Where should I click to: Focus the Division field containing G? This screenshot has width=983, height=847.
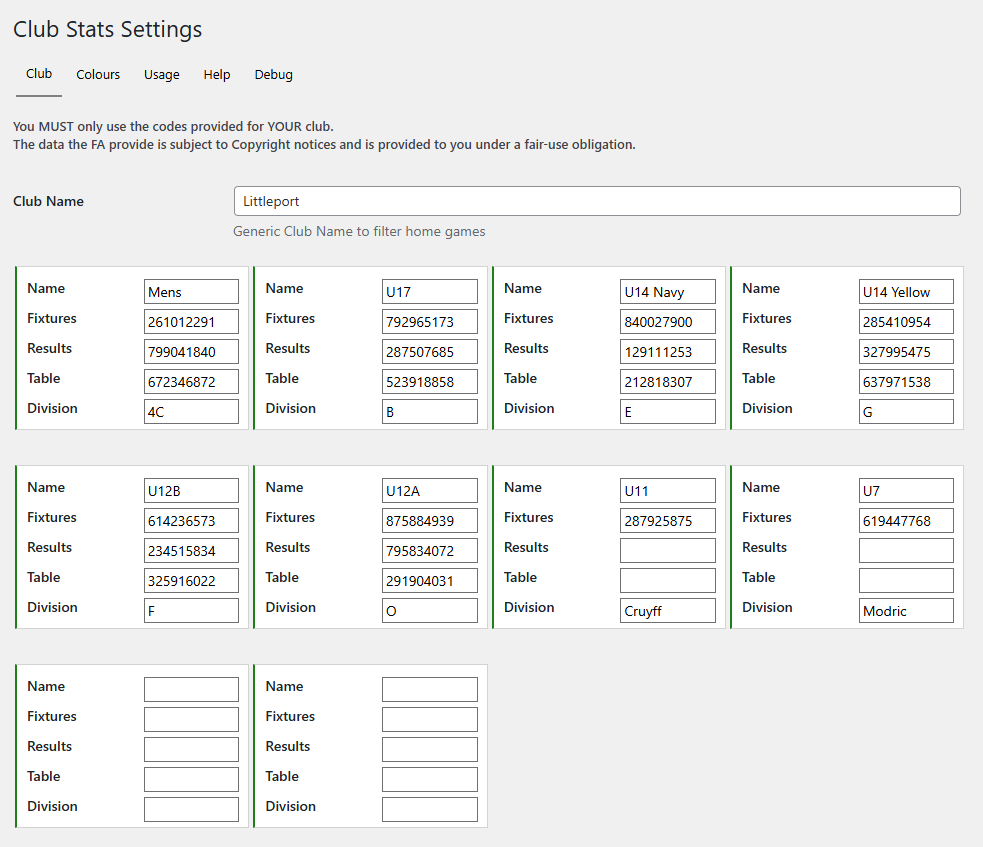905,412
